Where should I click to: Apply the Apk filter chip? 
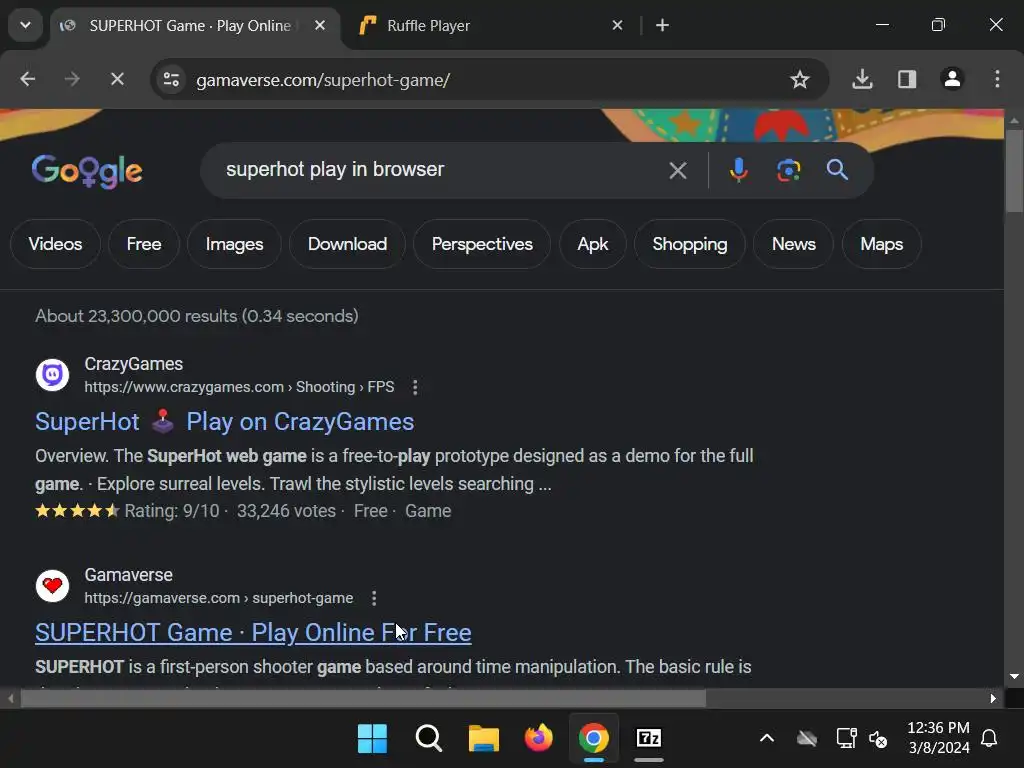coord(592,244)
